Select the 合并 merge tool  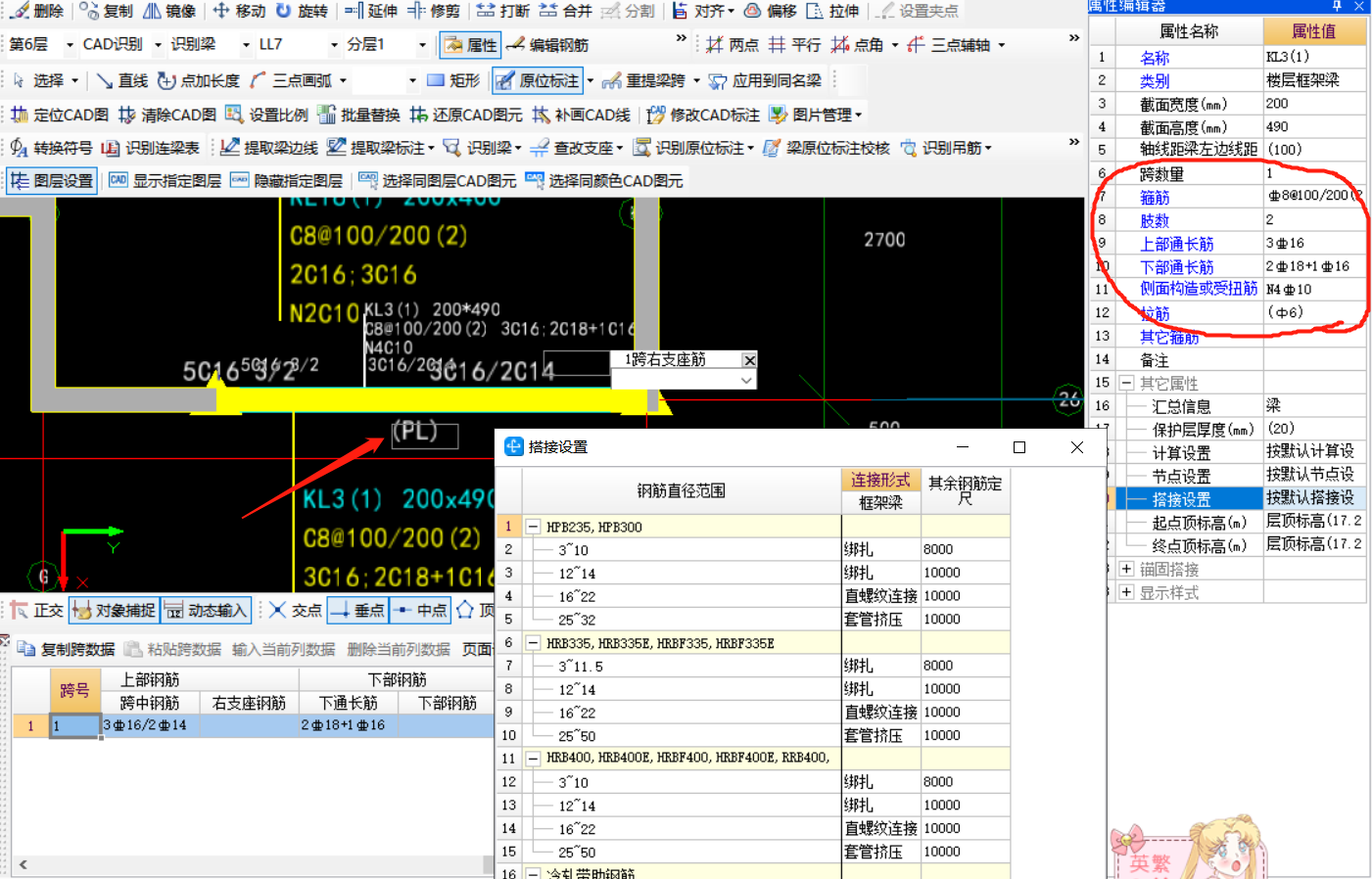point(566,11)
